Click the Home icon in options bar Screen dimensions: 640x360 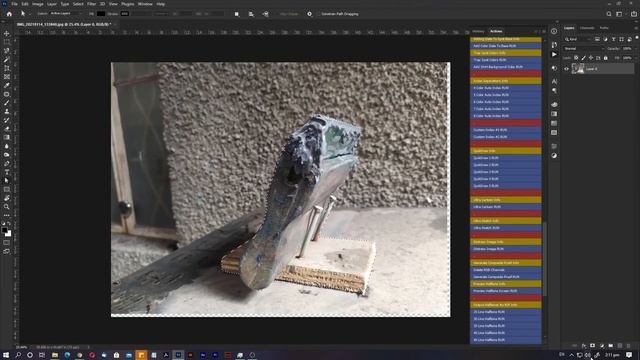(9, 14)
